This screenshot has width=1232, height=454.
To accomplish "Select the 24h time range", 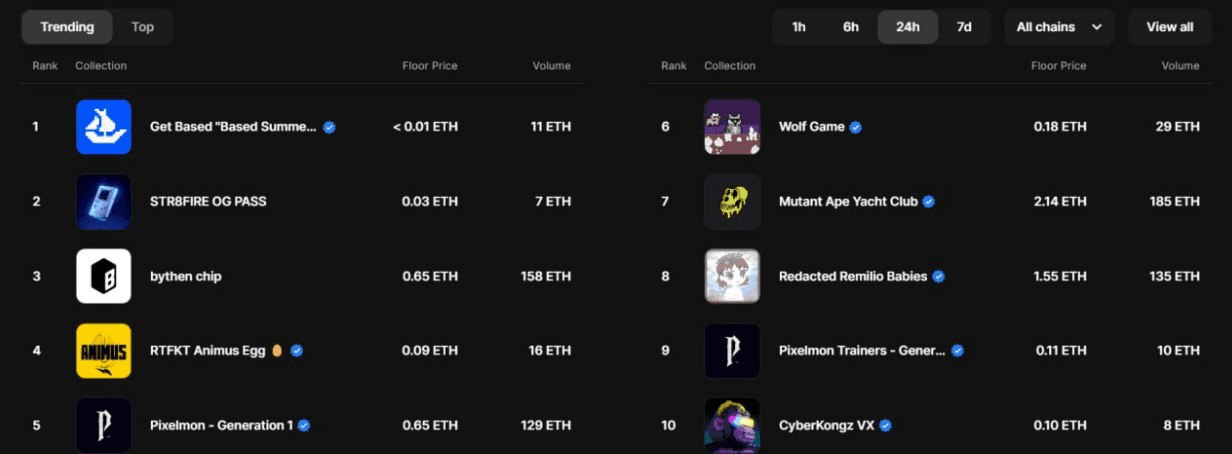I will (x=908, y=27).
